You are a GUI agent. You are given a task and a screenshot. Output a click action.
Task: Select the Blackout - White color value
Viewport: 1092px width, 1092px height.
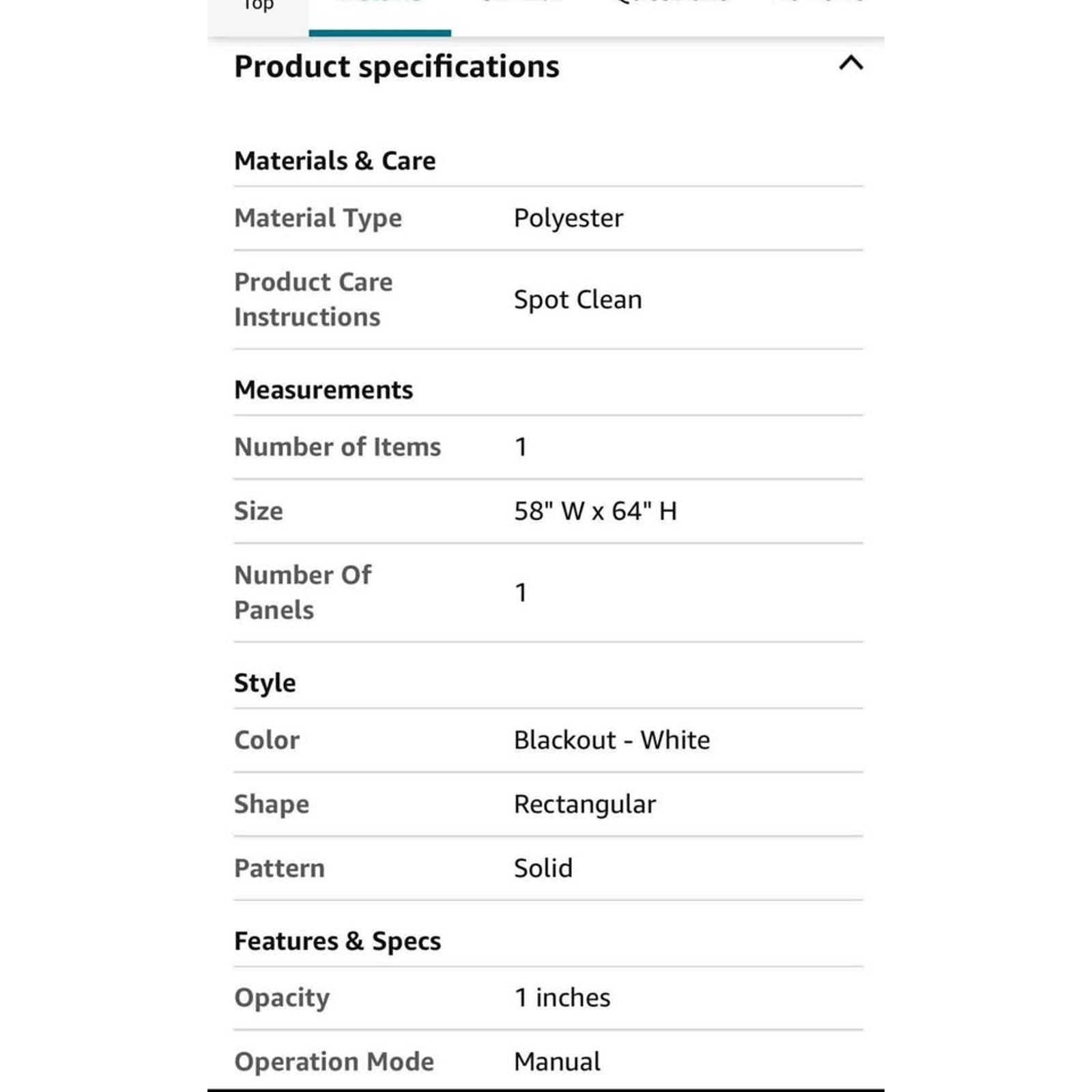pyautogui.click(x=612, y=740)
